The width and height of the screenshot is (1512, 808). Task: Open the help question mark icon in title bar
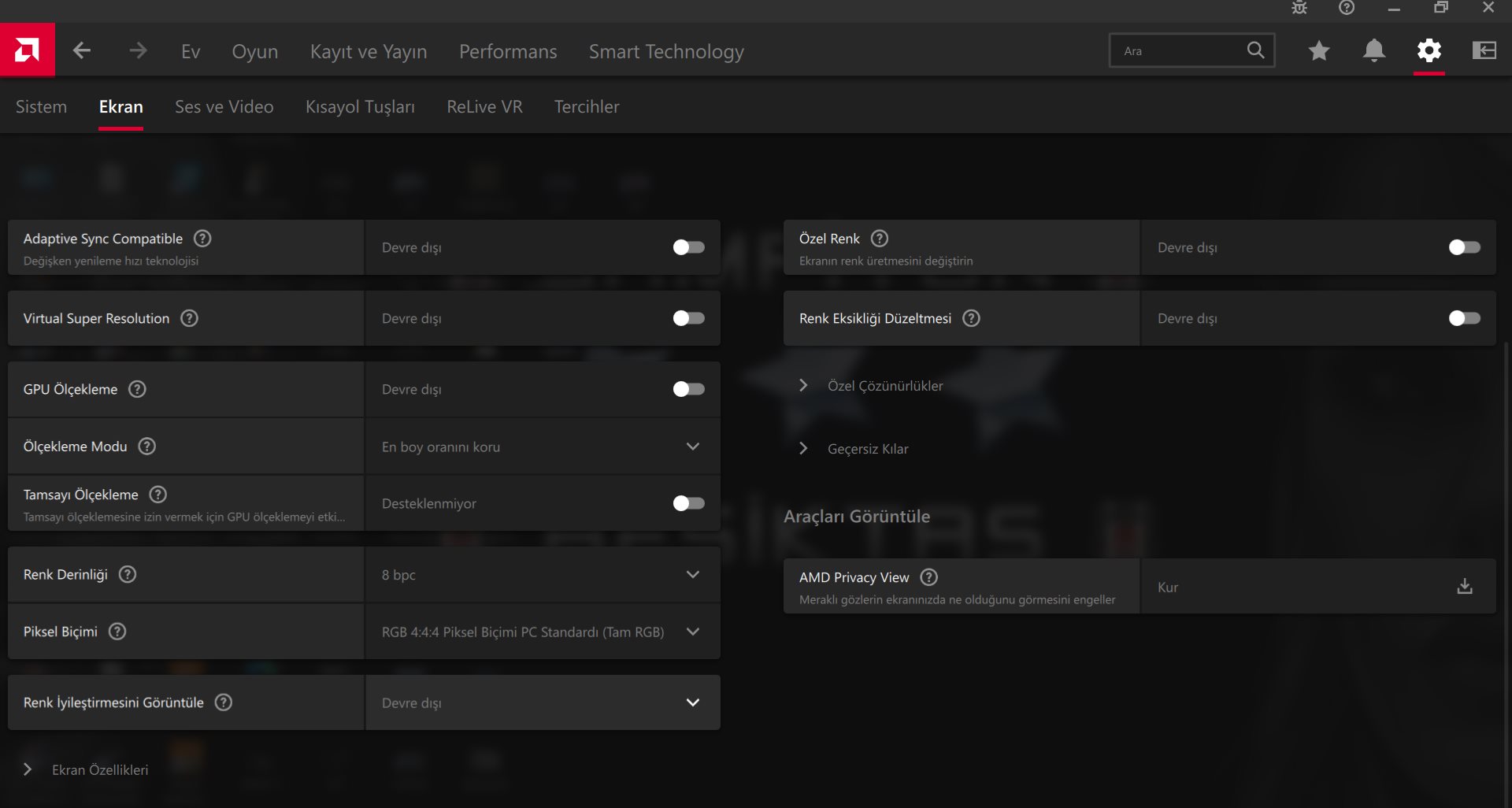1347,8
